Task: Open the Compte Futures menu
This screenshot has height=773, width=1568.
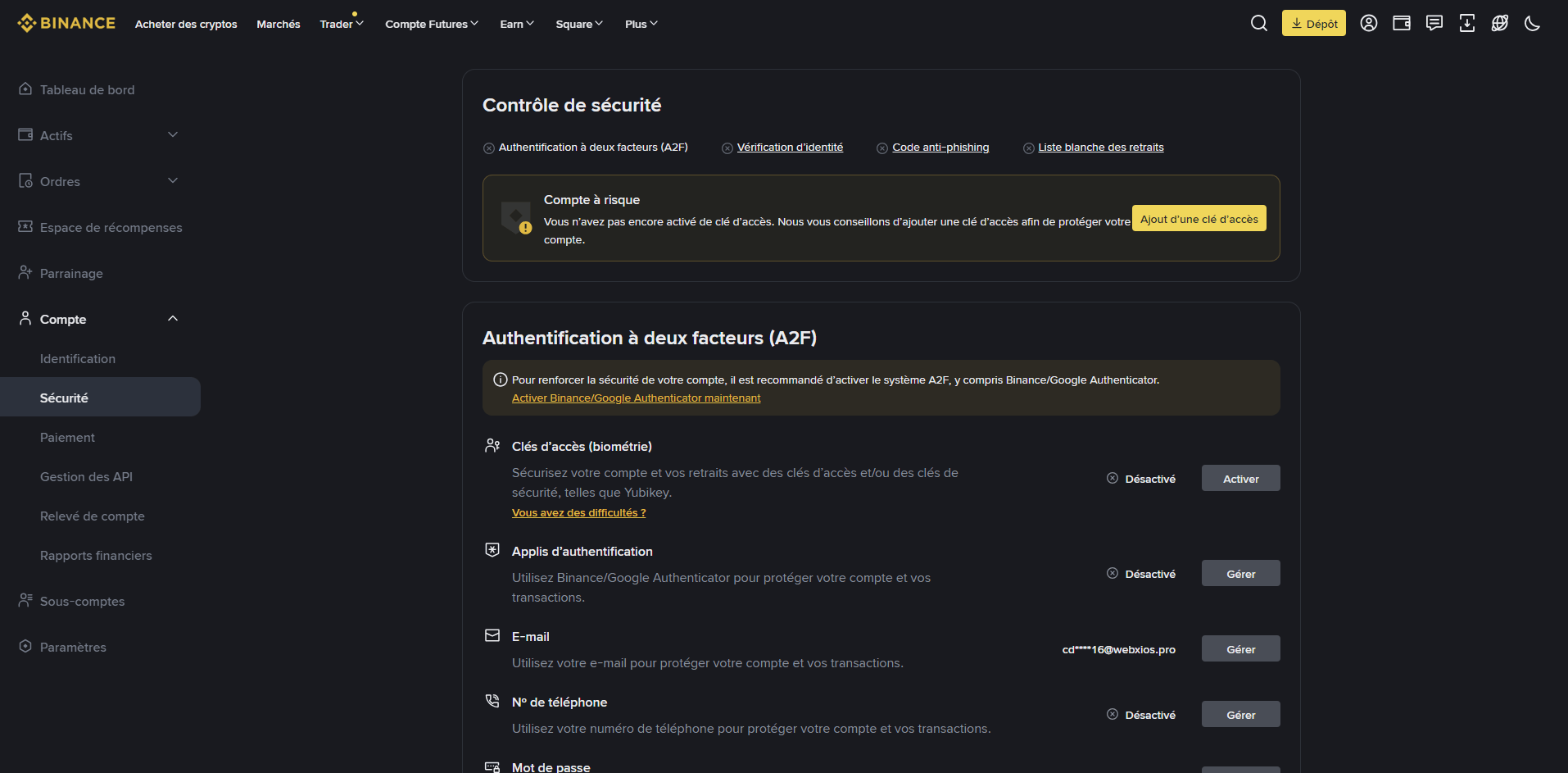Action: 431,24
